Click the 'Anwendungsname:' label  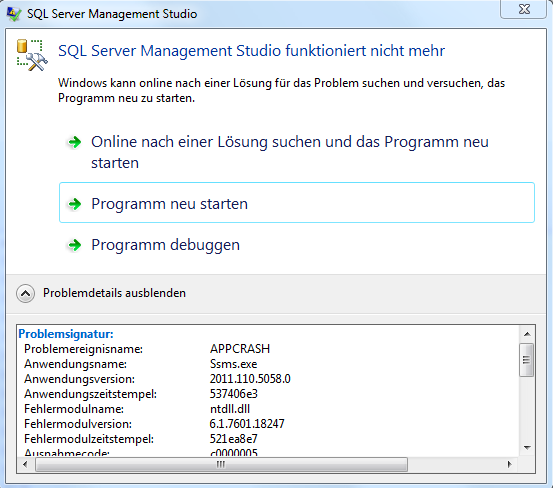click(75, 364)
